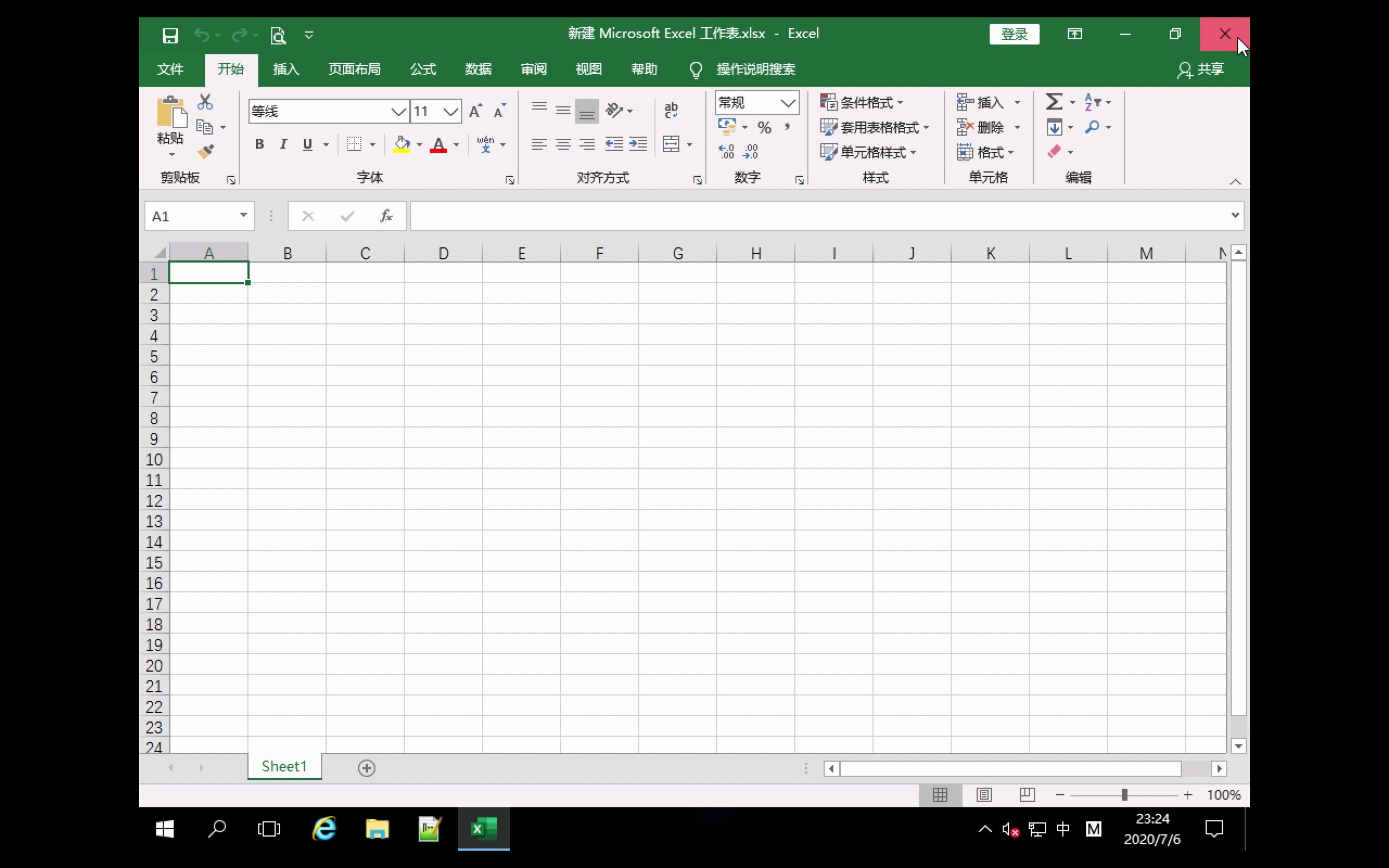Expand the 单元格样式 dropdown
The width and height of the screenshot is (1389, 868).
[x=913, y=152]
